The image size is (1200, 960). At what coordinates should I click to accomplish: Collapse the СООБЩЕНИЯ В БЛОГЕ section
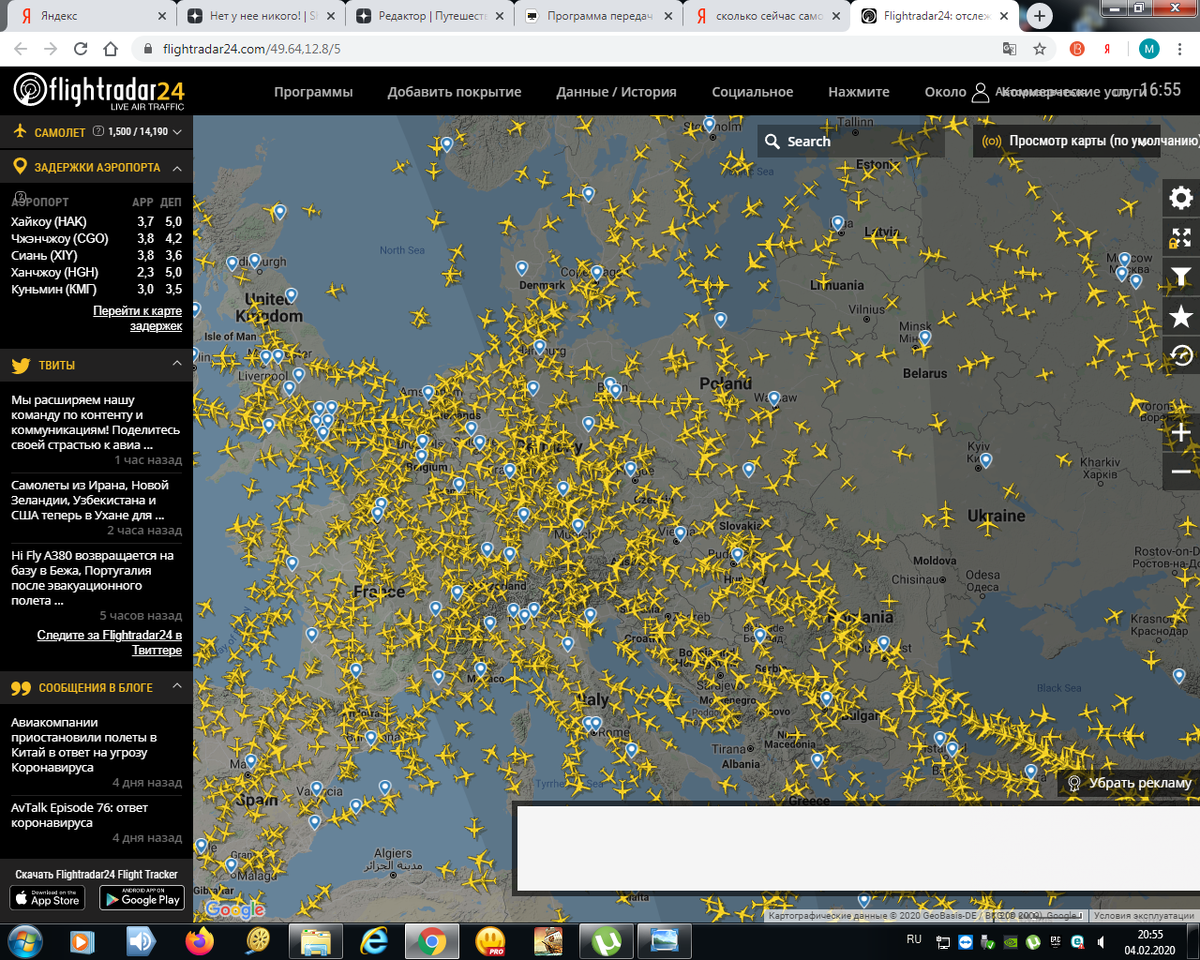coord(177,687)
